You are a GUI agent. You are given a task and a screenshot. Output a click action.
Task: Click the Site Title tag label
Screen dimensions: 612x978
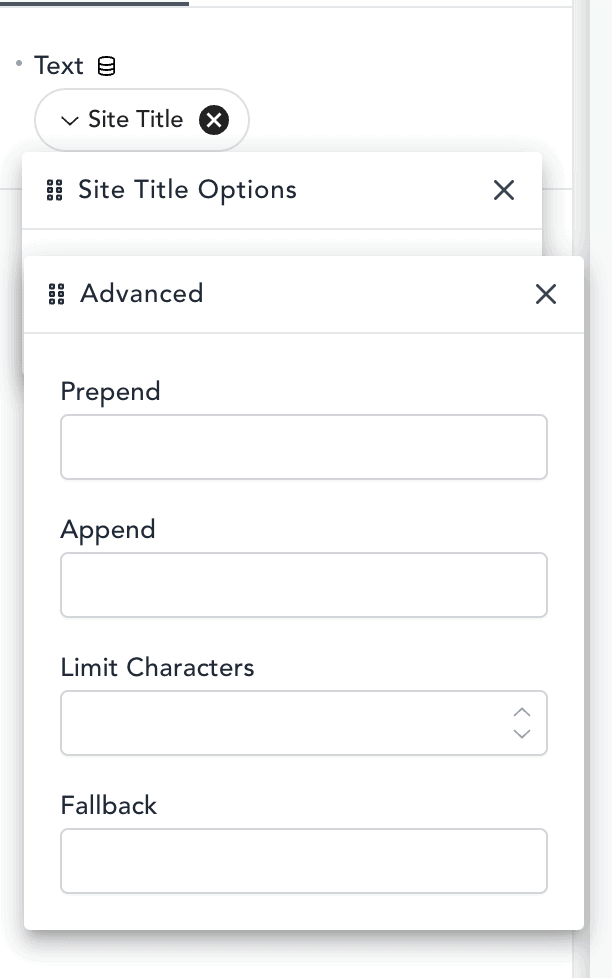135,120
